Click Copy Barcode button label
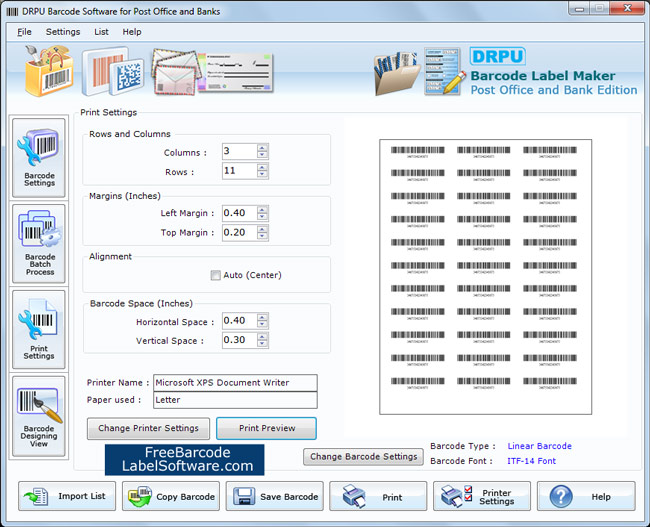The width and height of the screenshot is (650, 527). 185,496
